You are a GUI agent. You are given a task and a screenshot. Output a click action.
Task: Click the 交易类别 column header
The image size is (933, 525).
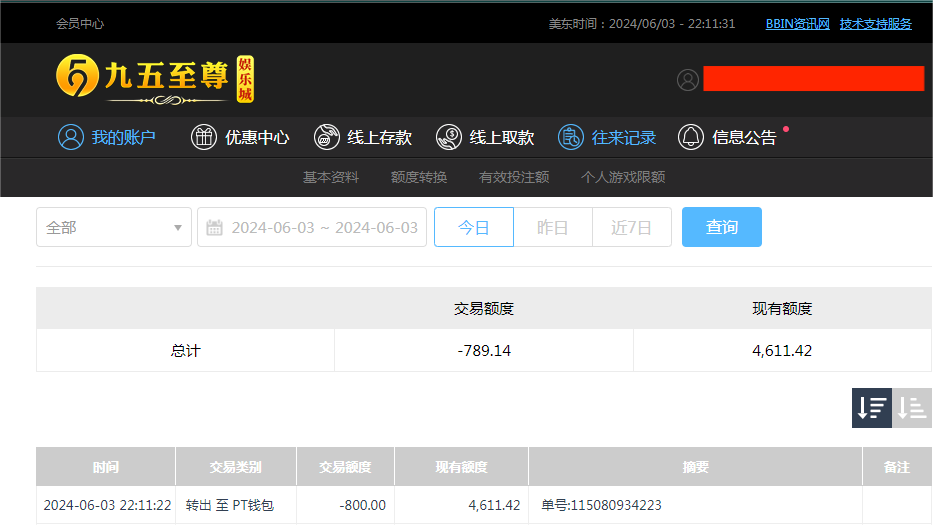click(x=236, y=467)
